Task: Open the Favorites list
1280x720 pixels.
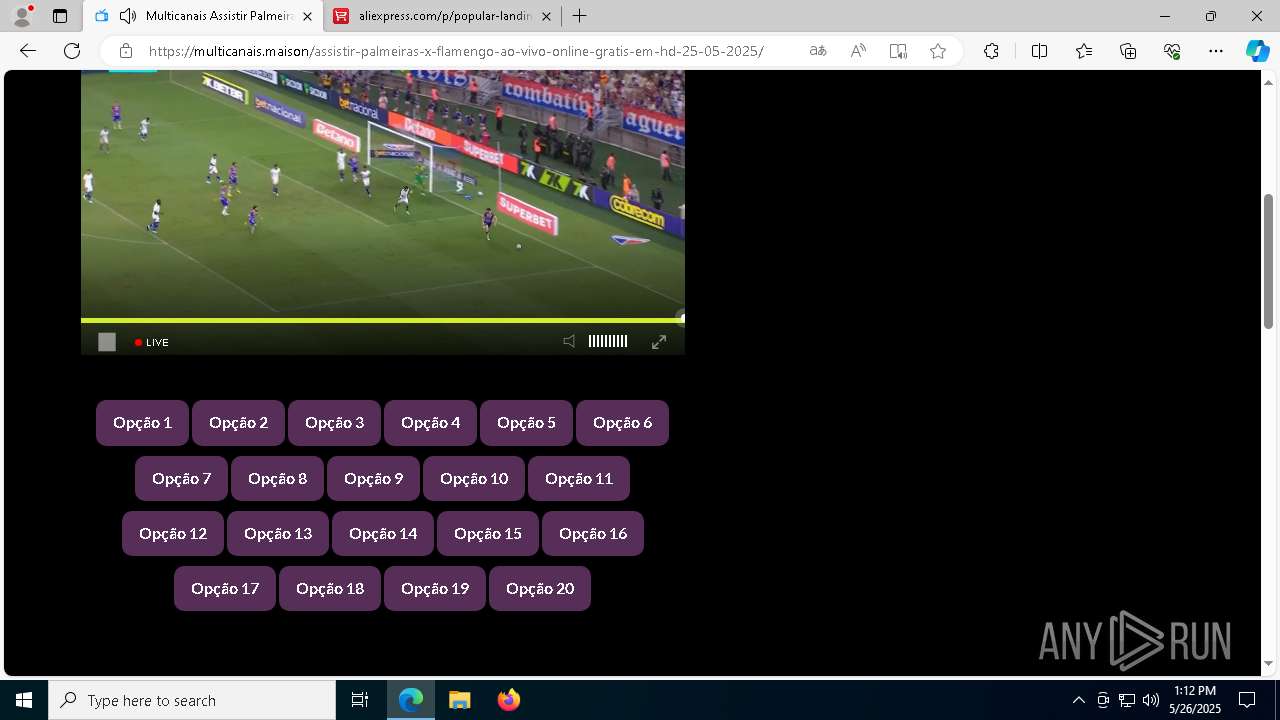Action: click(x=1084, y=51)
